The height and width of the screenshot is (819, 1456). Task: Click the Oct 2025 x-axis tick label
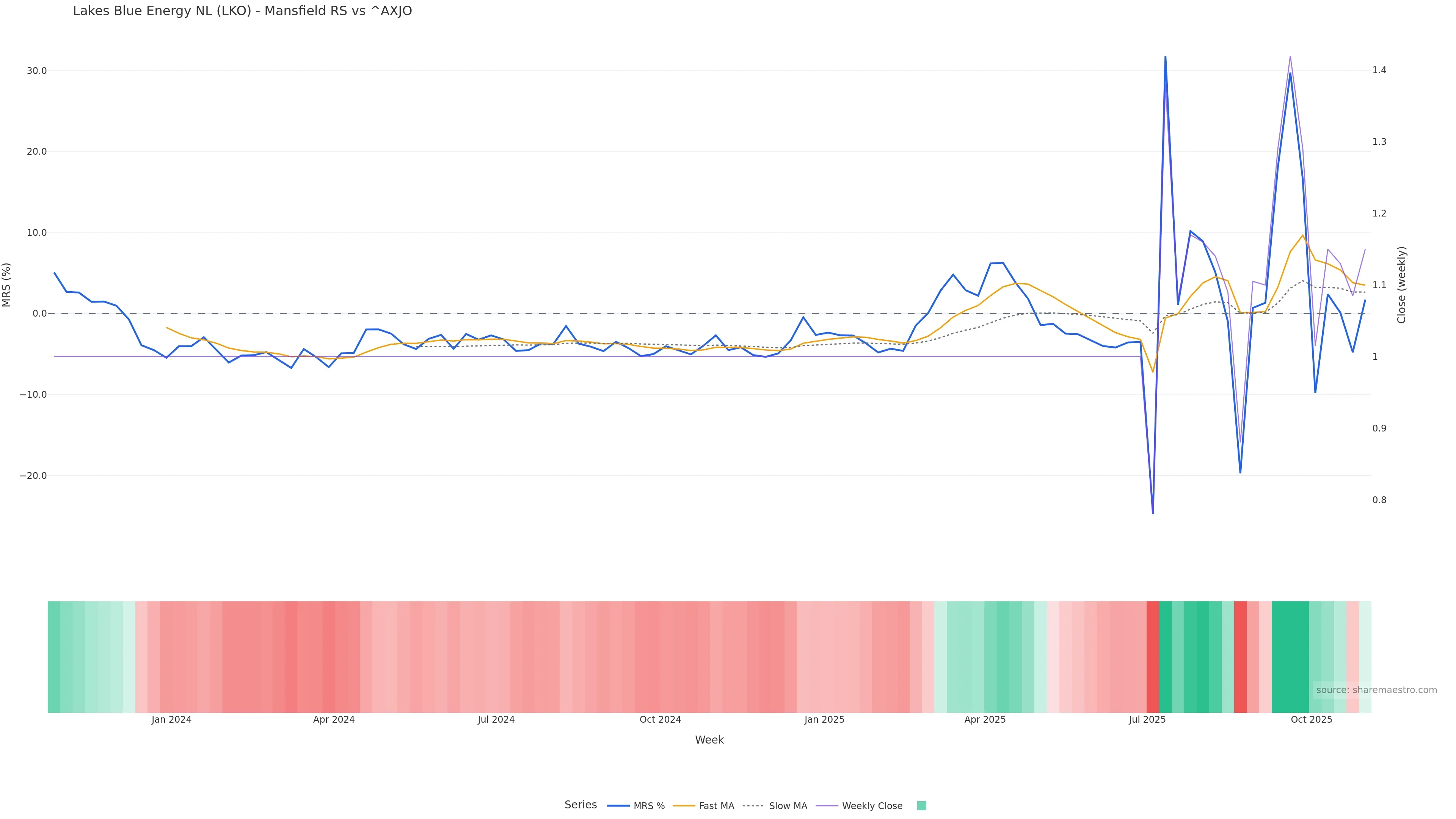pos(1311,720)
